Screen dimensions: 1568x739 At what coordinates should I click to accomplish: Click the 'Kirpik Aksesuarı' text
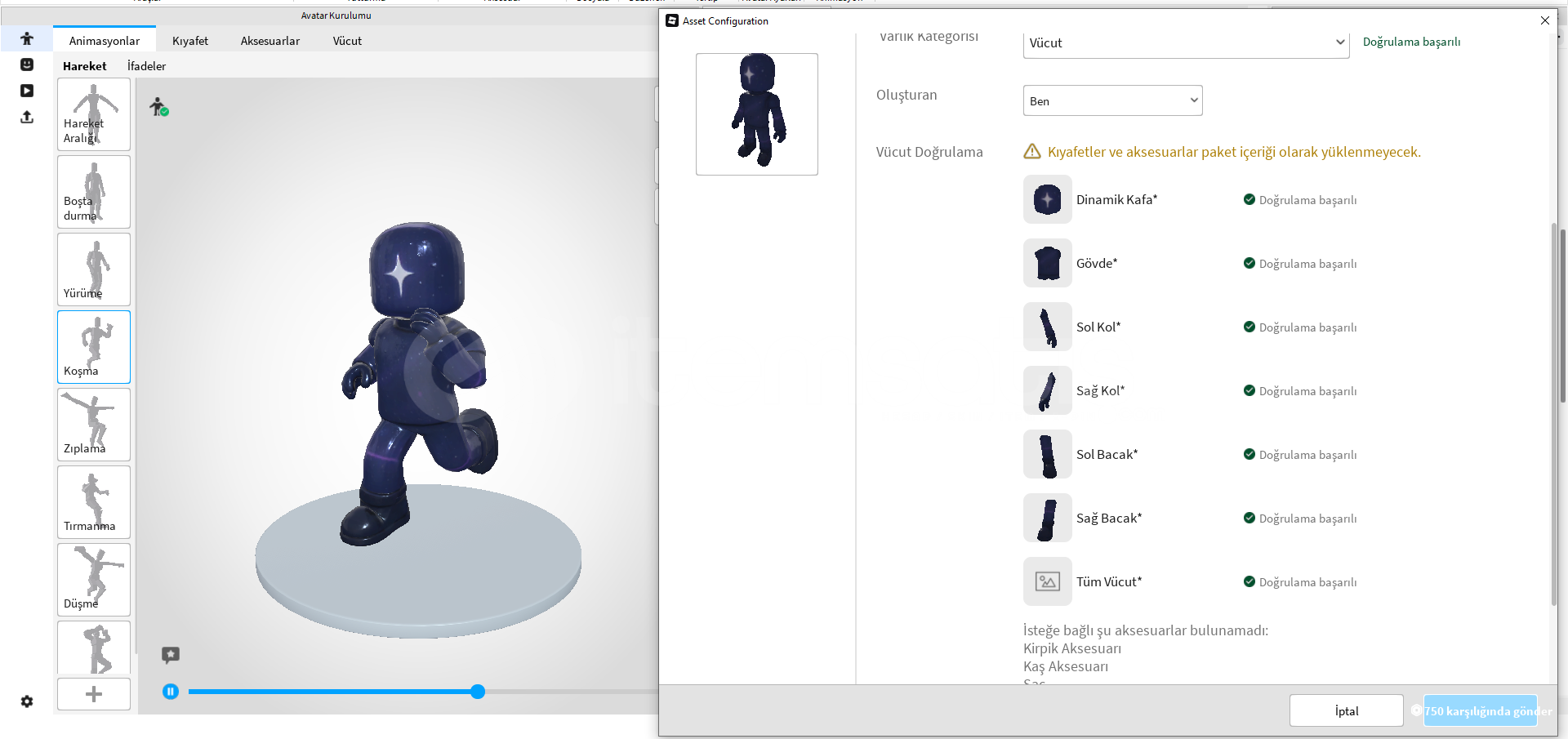coord(1072,648)
